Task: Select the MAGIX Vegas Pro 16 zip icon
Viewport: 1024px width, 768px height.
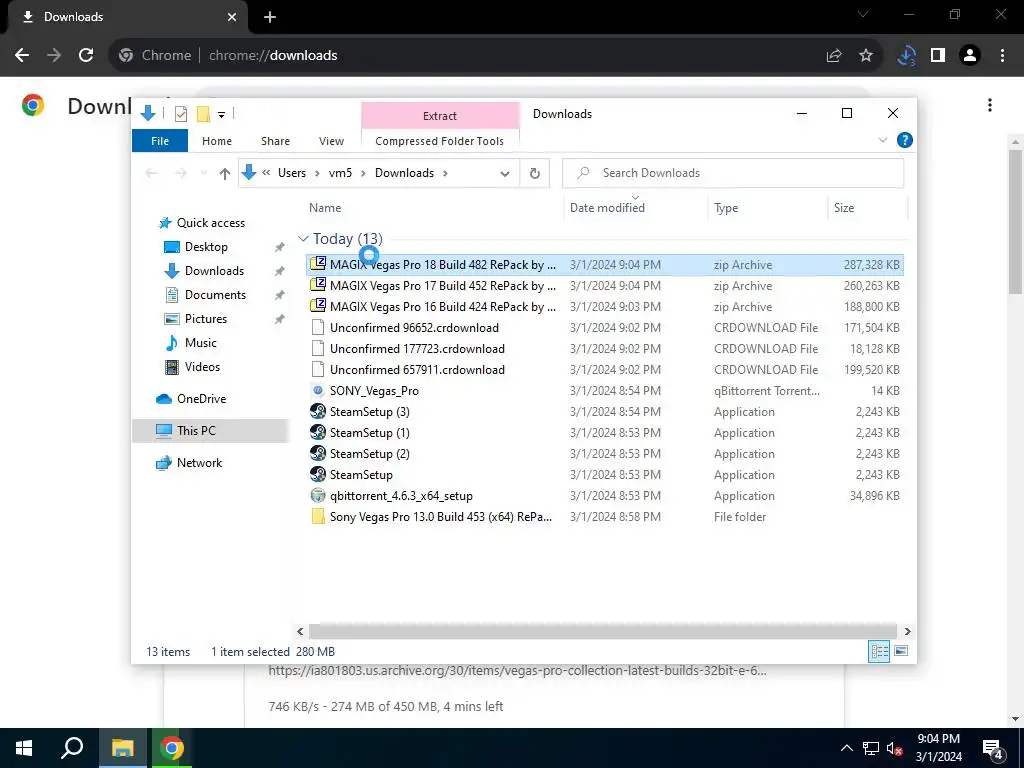Action: click(318, 306)
